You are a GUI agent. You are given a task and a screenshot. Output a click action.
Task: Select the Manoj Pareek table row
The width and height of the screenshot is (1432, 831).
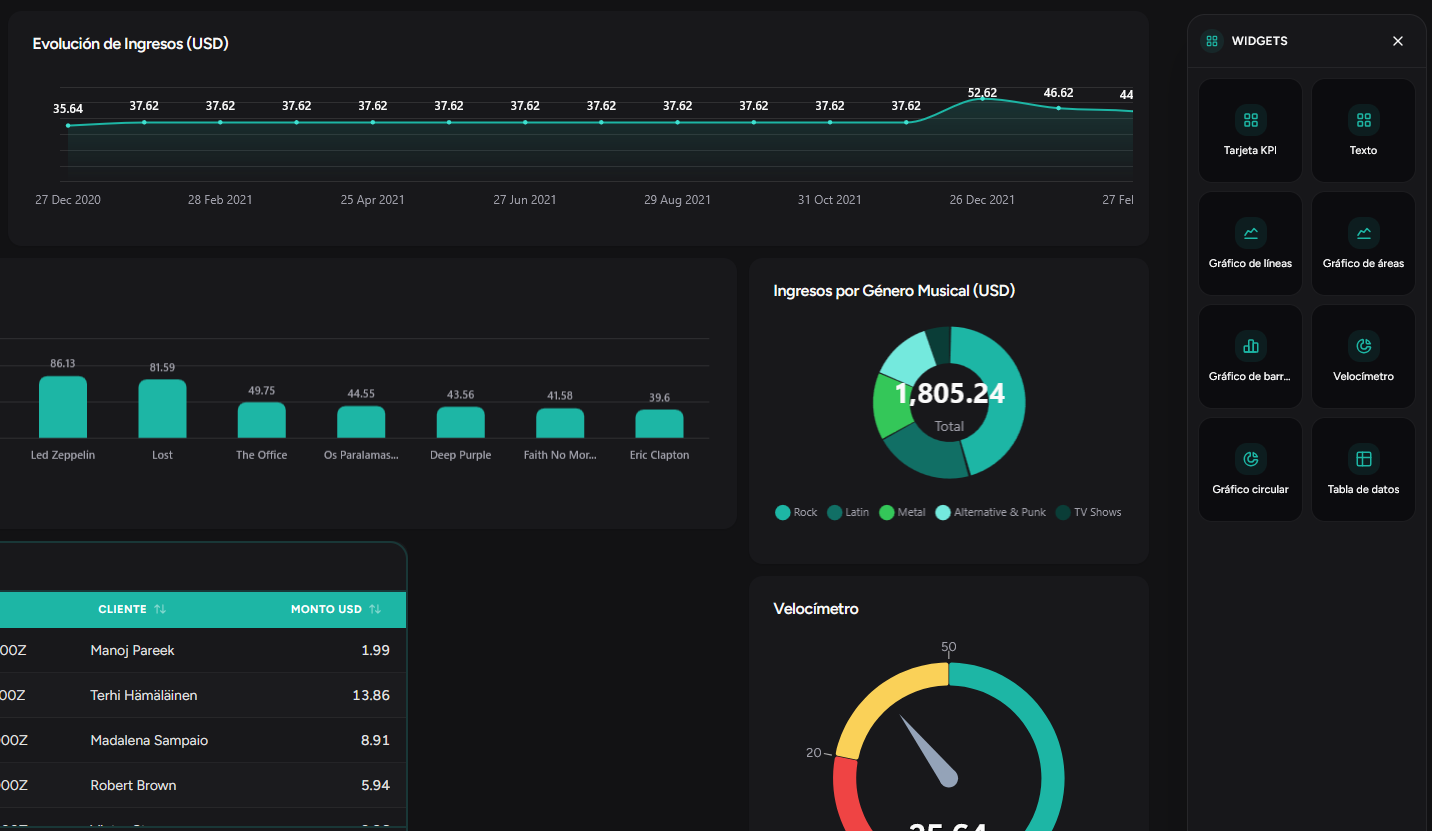[x=203, y=650]
